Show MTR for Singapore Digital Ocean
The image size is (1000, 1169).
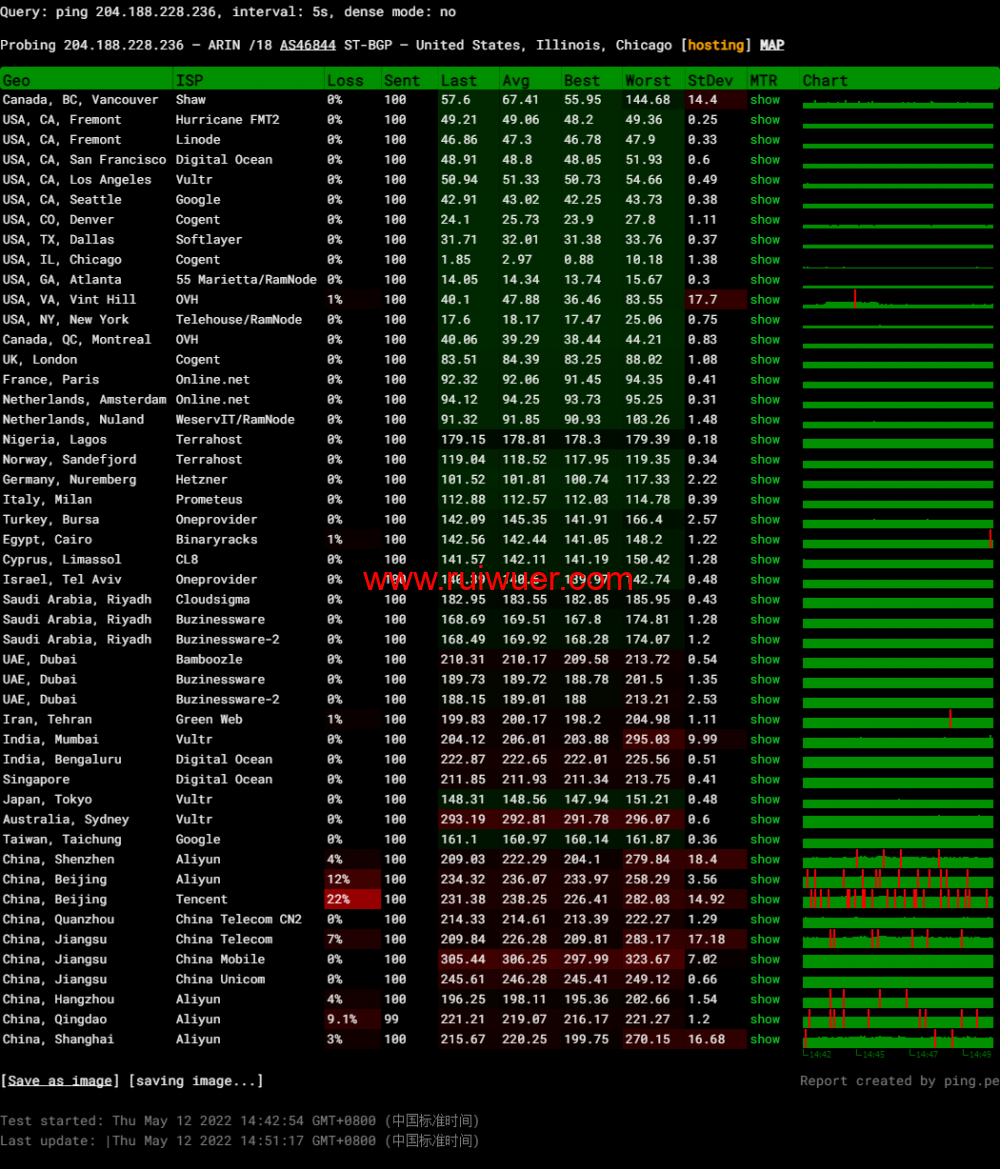[765, 780]
